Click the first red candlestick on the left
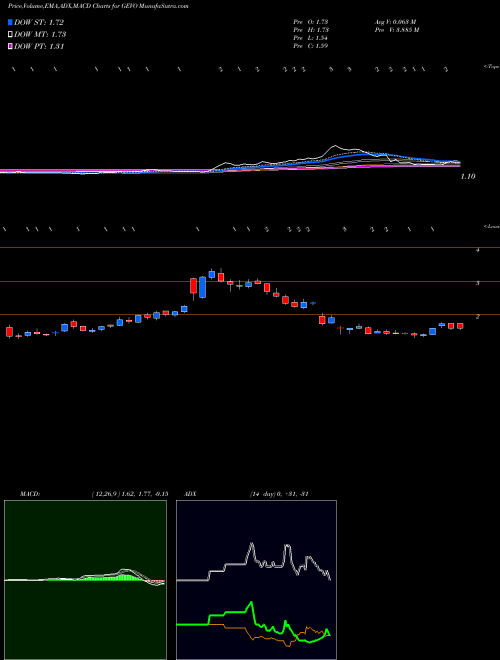Screen dimensions: 500x660 (x=9, y=332)
